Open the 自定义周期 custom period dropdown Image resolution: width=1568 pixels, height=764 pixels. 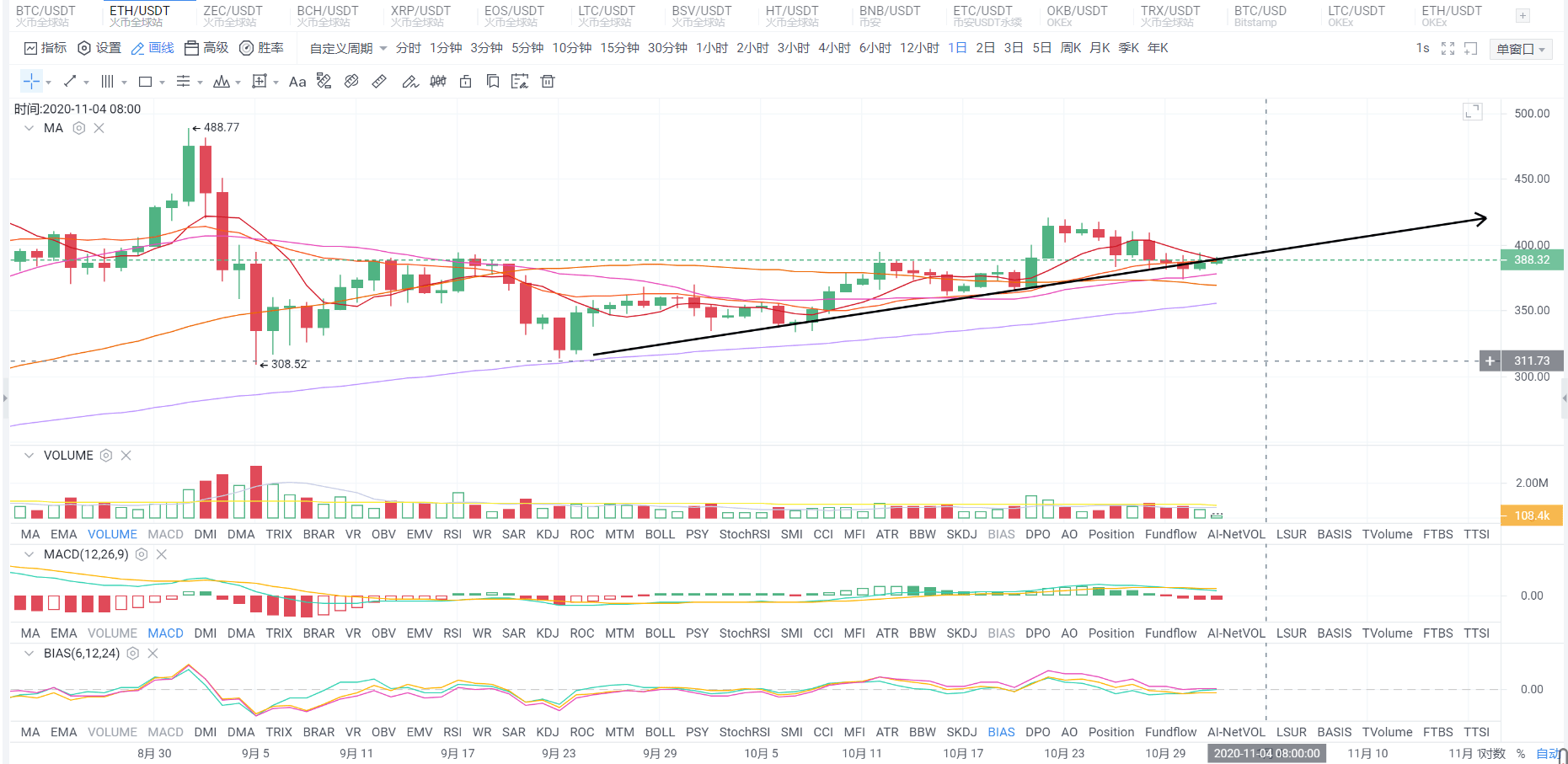click(348, 48)
